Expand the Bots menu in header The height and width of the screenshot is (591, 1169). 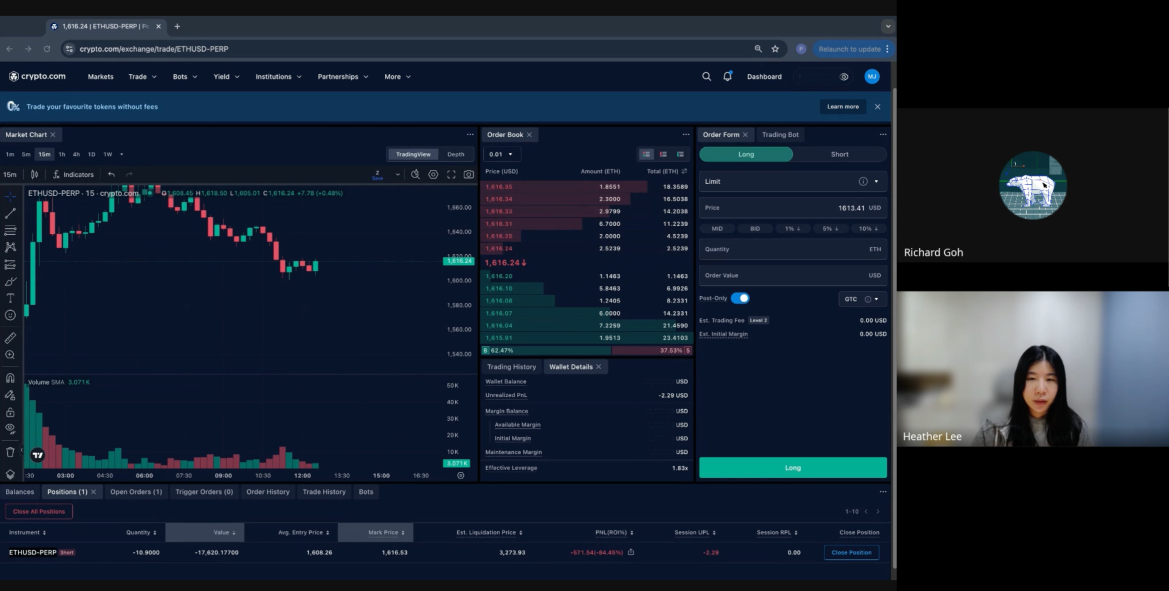pos(185,77)
